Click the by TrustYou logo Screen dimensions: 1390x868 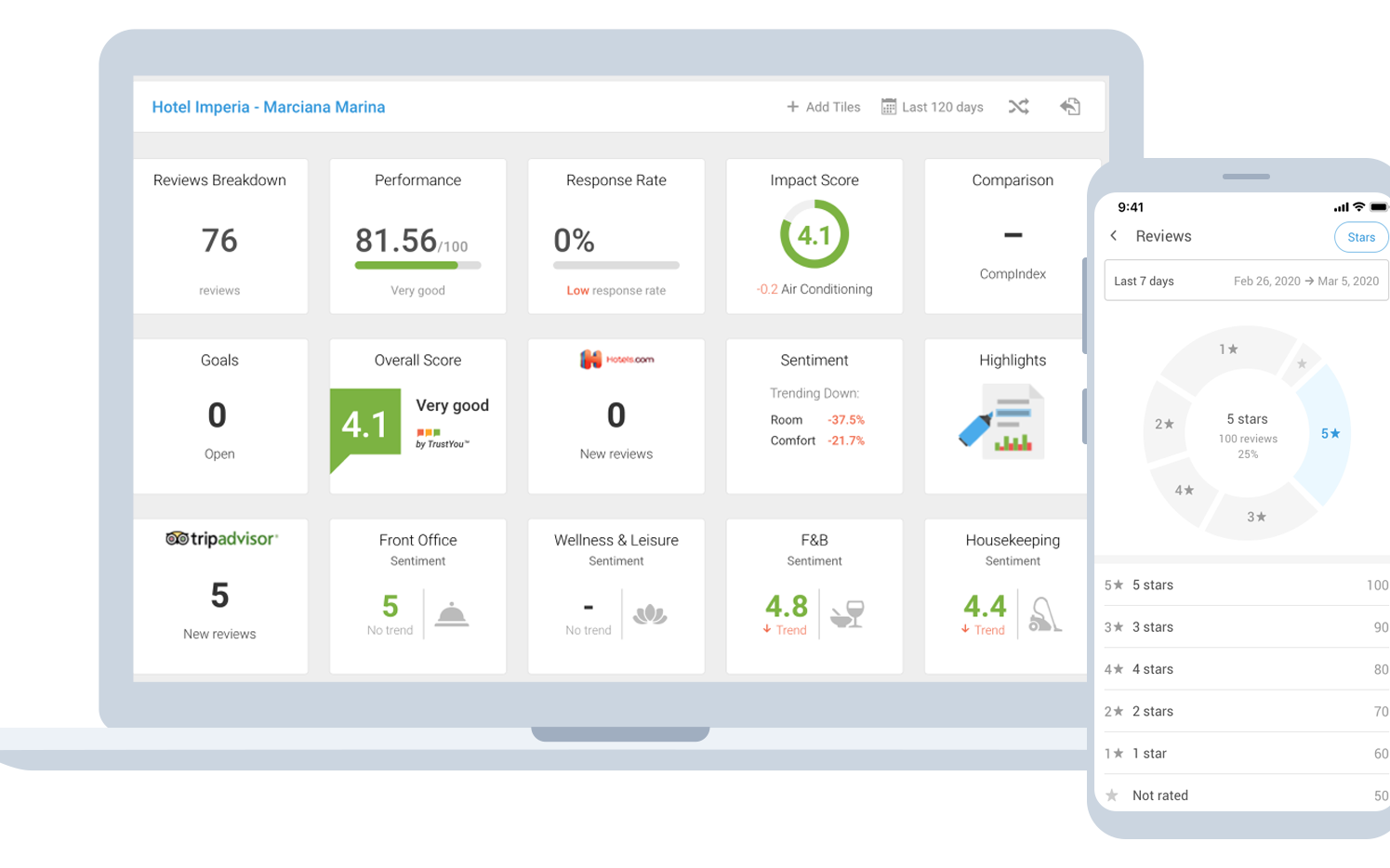[442, 440]
